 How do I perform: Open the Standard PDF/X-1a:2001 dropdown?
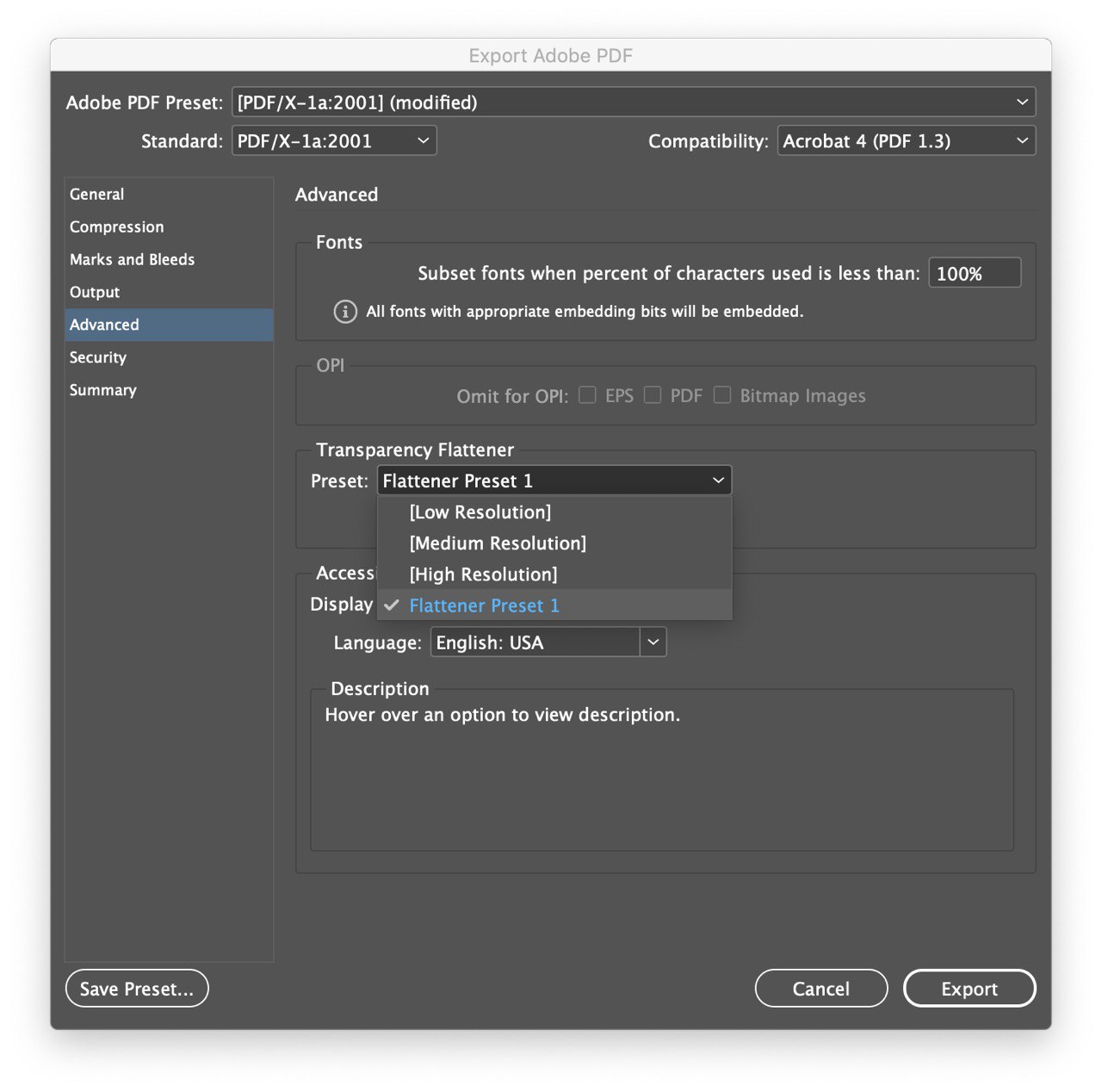[334, 141]
